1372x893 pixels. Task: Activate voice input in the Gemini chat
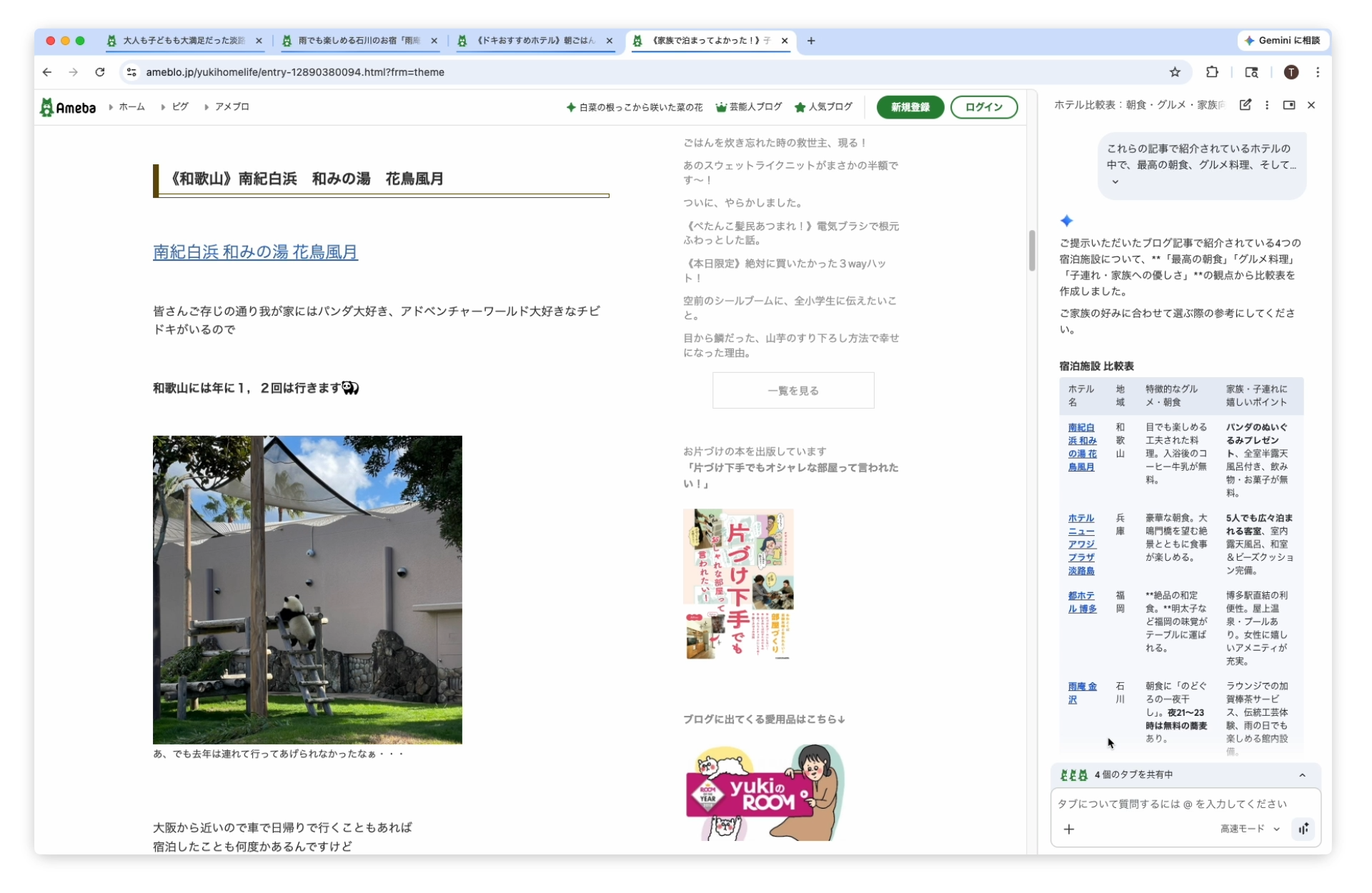click(1303, 829)
